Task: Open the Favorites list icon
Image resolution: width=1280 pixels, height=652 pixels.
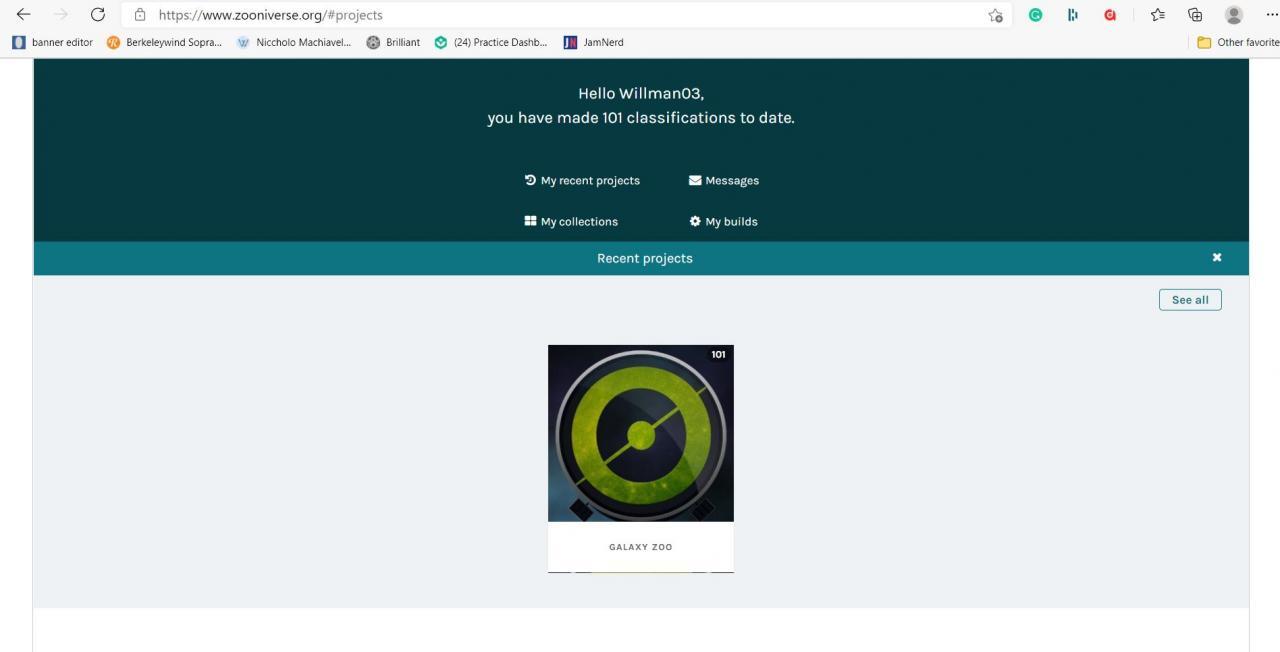Action: [1158, 15]
